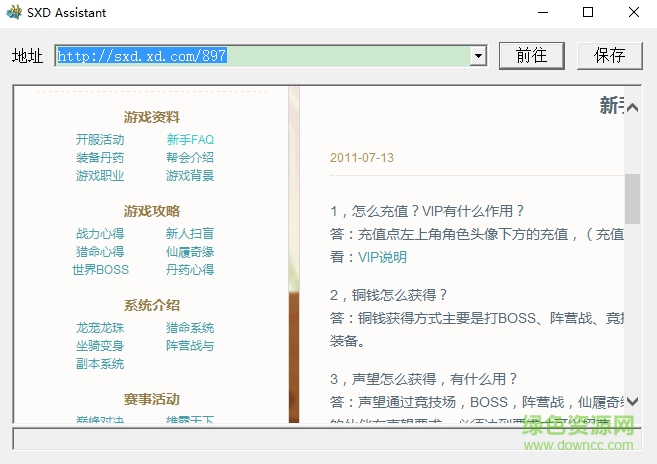This screenshot has height=464, width=657.
Task: Click question 1 about 充值 and VIP
Action: tap(427, 211)
